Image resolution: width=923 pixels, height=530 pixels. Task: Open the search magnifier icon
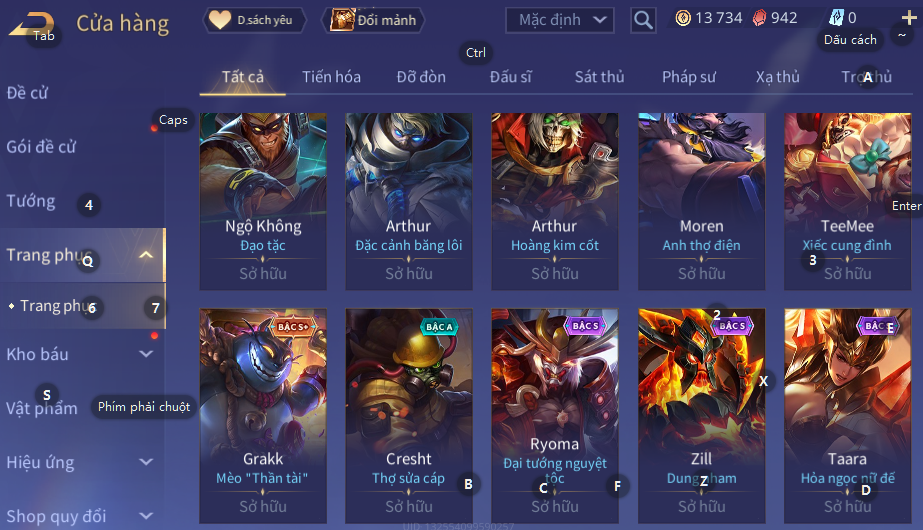(x=643, y=20)
